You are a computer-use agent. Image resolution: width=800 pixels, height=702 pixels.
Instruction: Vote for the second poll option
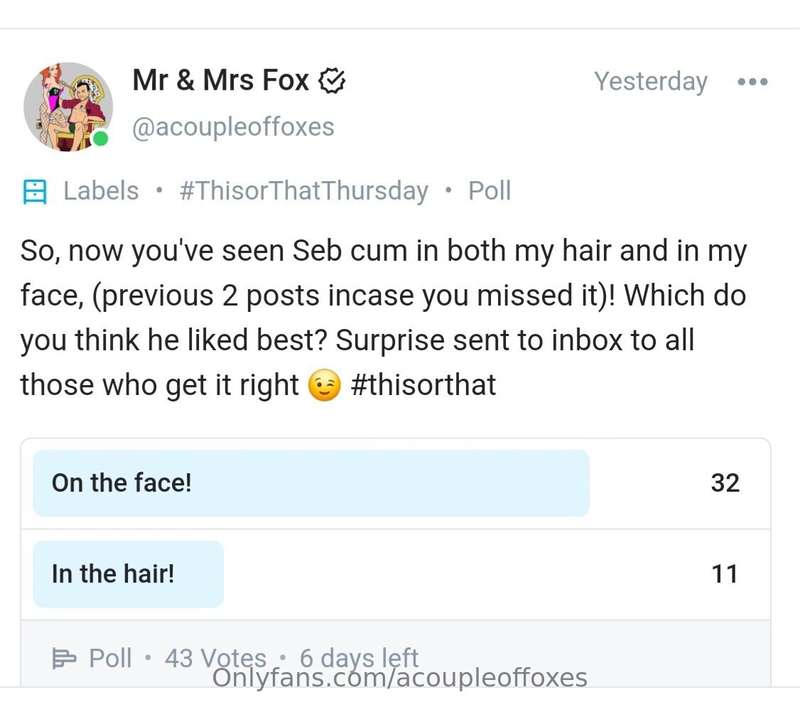click(x=128, y=574)
